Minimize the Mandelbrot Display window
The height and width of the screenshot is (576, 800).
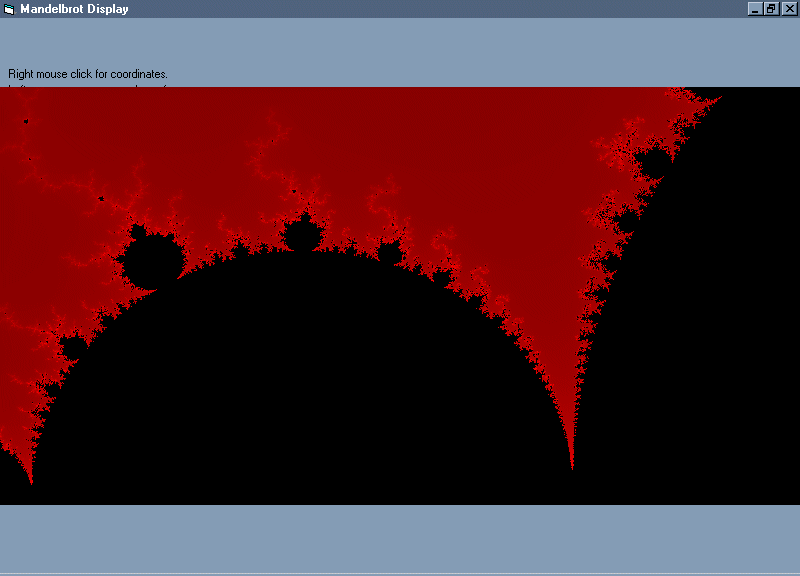point(755,9)
